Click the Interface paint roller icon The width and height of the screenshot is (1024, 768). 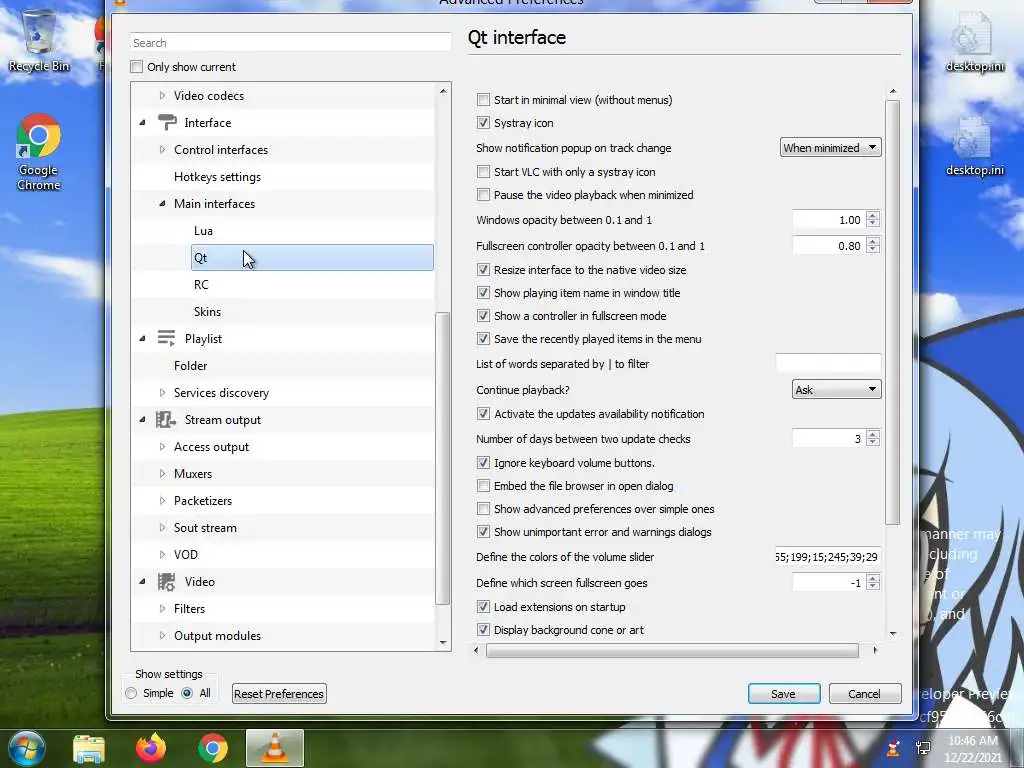(167, 122)
